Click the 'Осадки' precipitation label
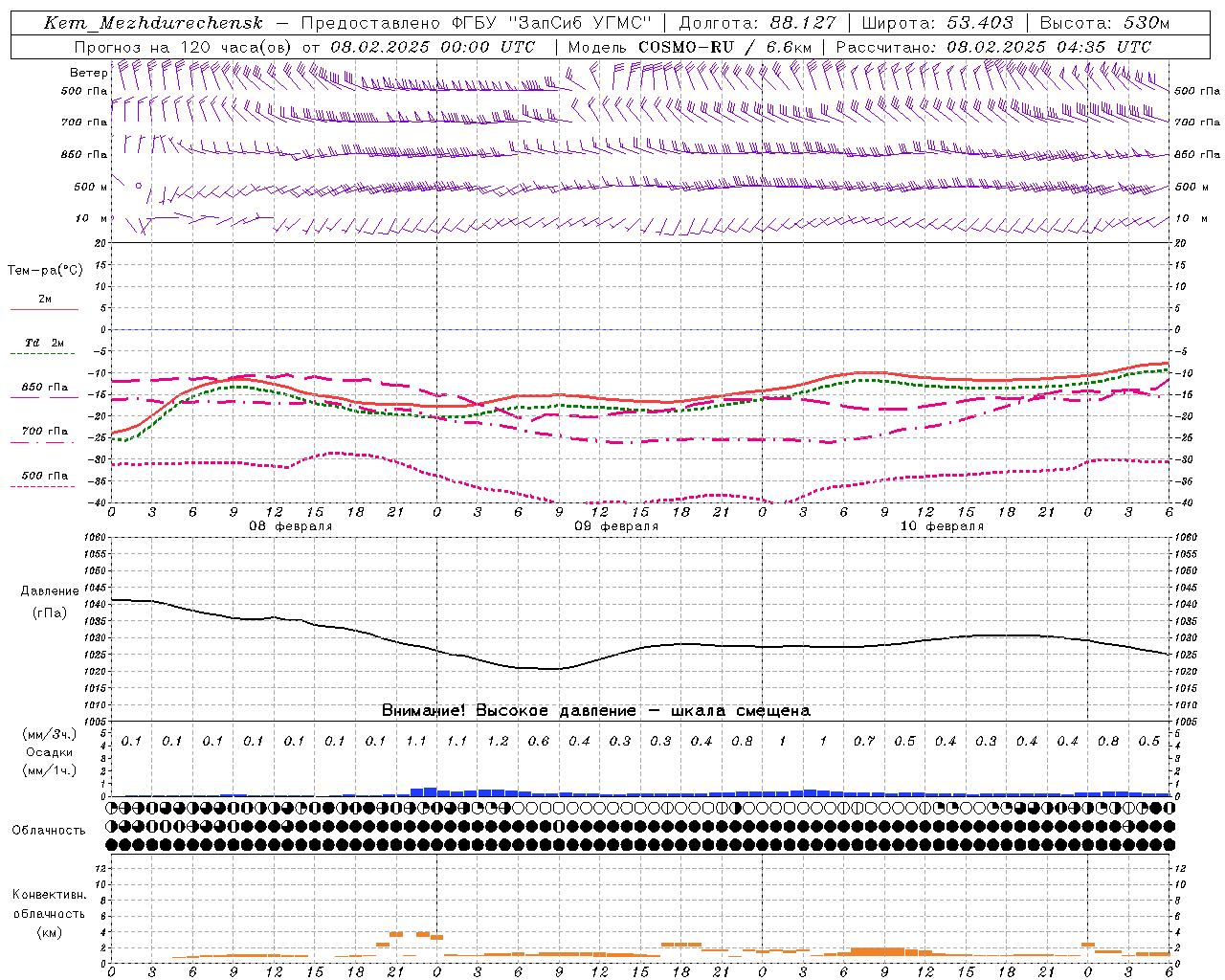Screen dimensions: 1225x980 pos(50,752)
